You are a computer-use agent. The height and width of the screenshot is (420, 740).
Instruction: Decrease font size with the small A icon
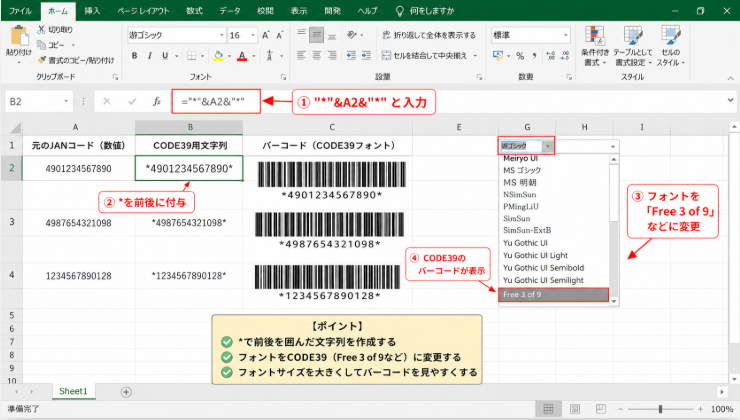pos(280,35)
